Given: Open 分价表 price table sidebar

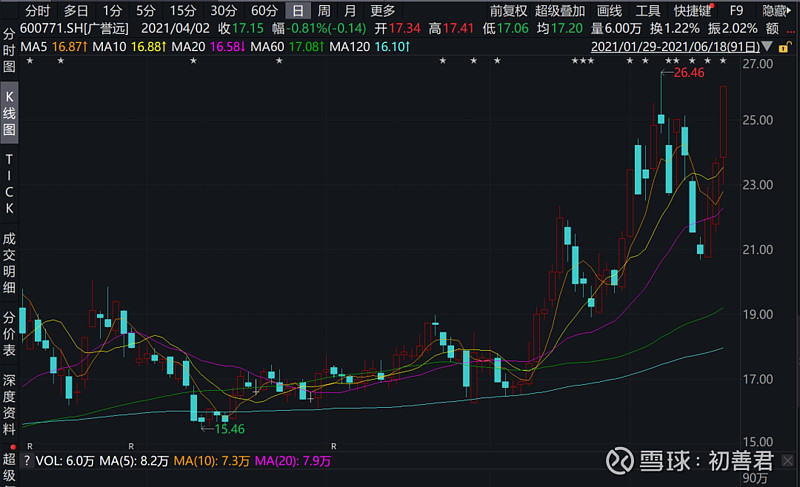Looking at the screenshot, I should click(x=9, y=334).
